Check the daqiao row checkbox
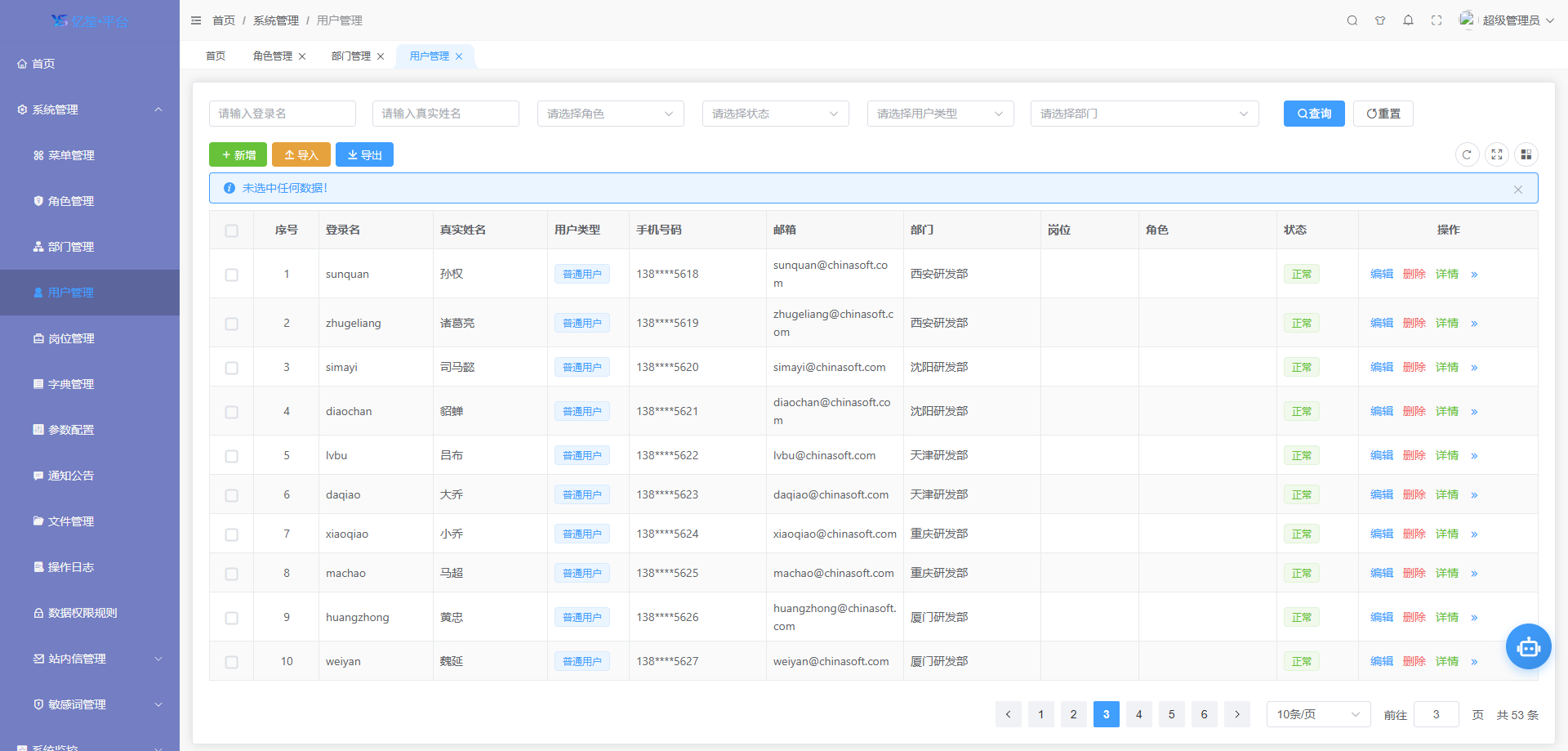1568x751 pixels. click(232, 495)
